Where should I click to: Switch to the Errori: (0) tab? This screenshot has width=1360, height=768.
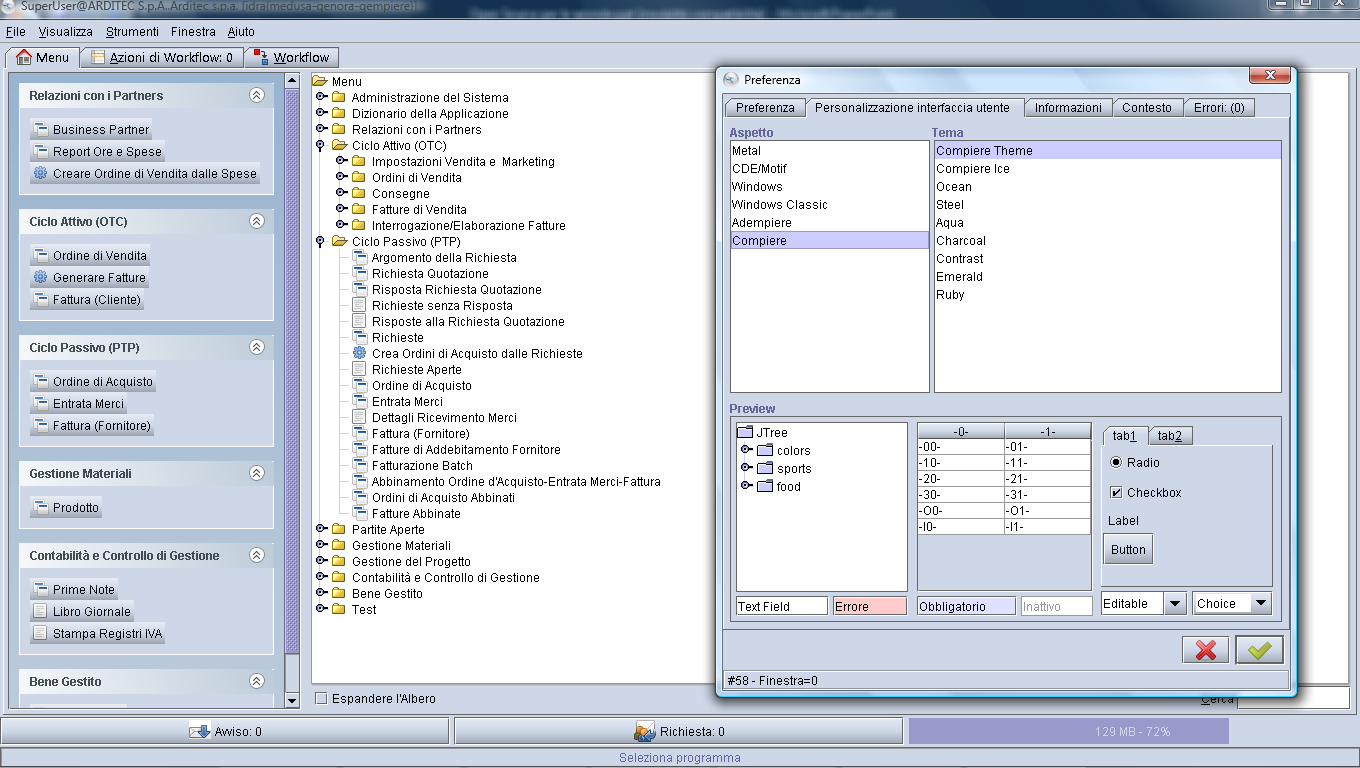[1219, 107]
